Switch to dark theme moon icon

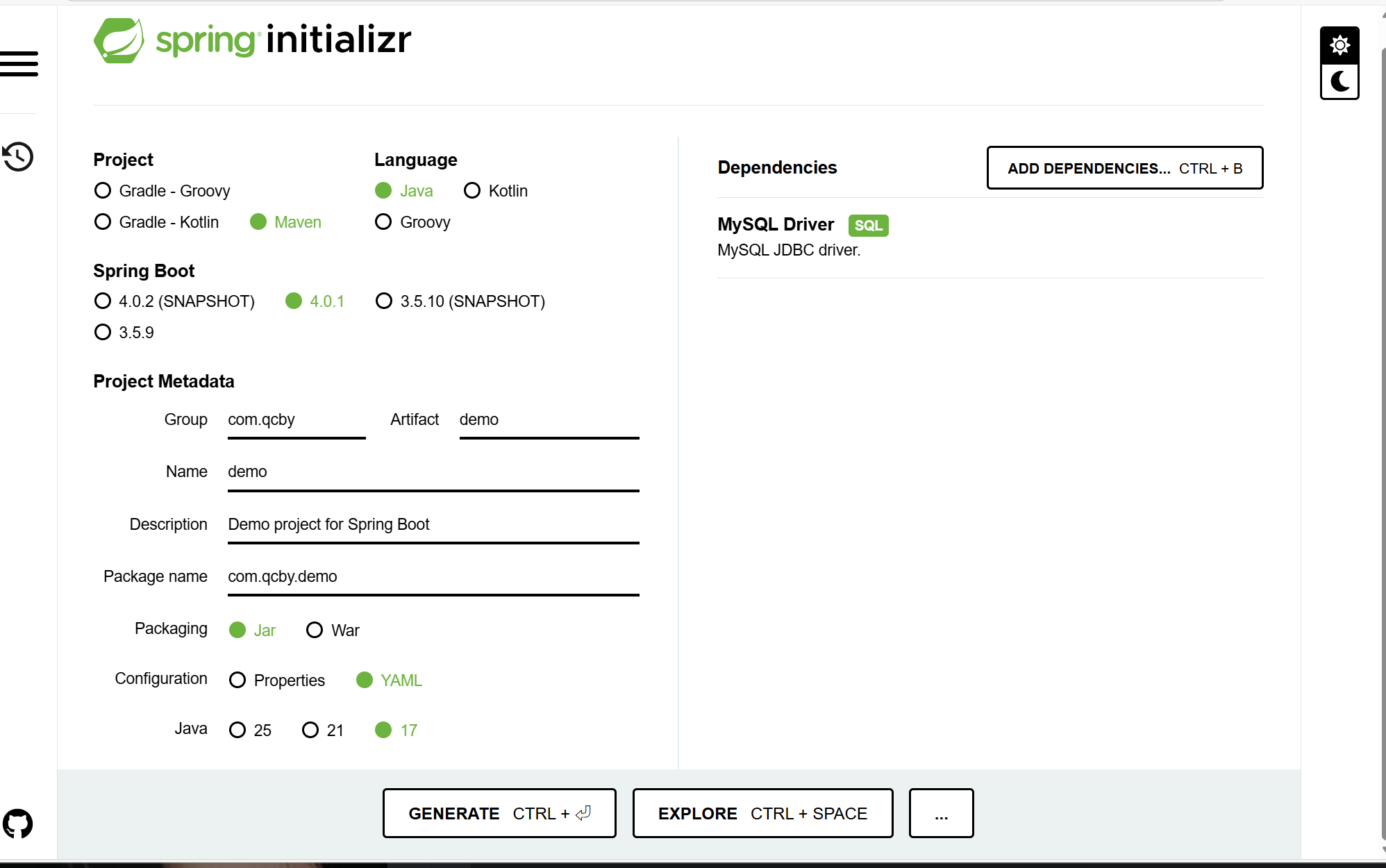pos(1339,81)
